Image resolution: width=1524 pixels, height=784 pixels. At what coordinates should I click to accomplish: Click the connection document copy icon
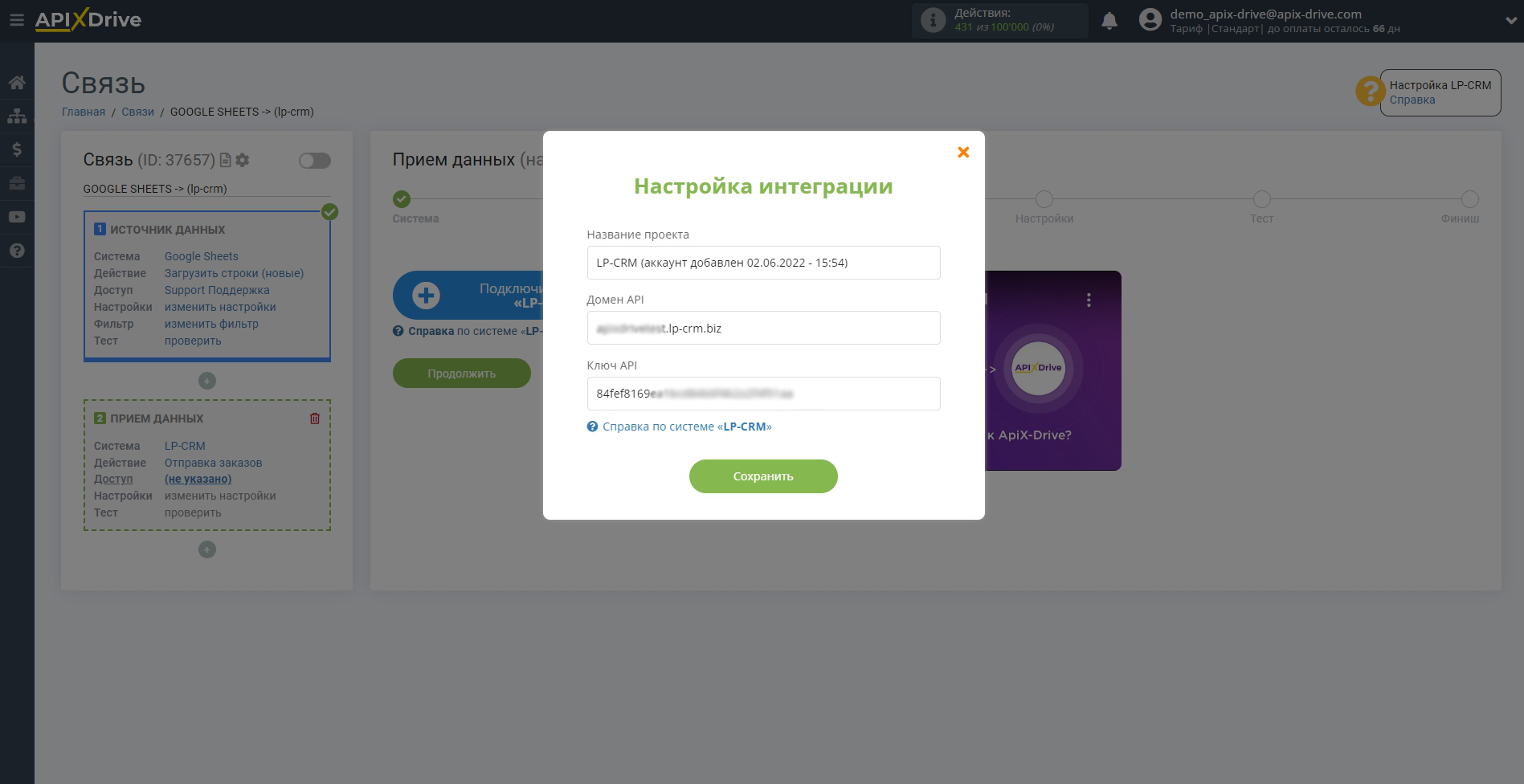coord(226,160)
